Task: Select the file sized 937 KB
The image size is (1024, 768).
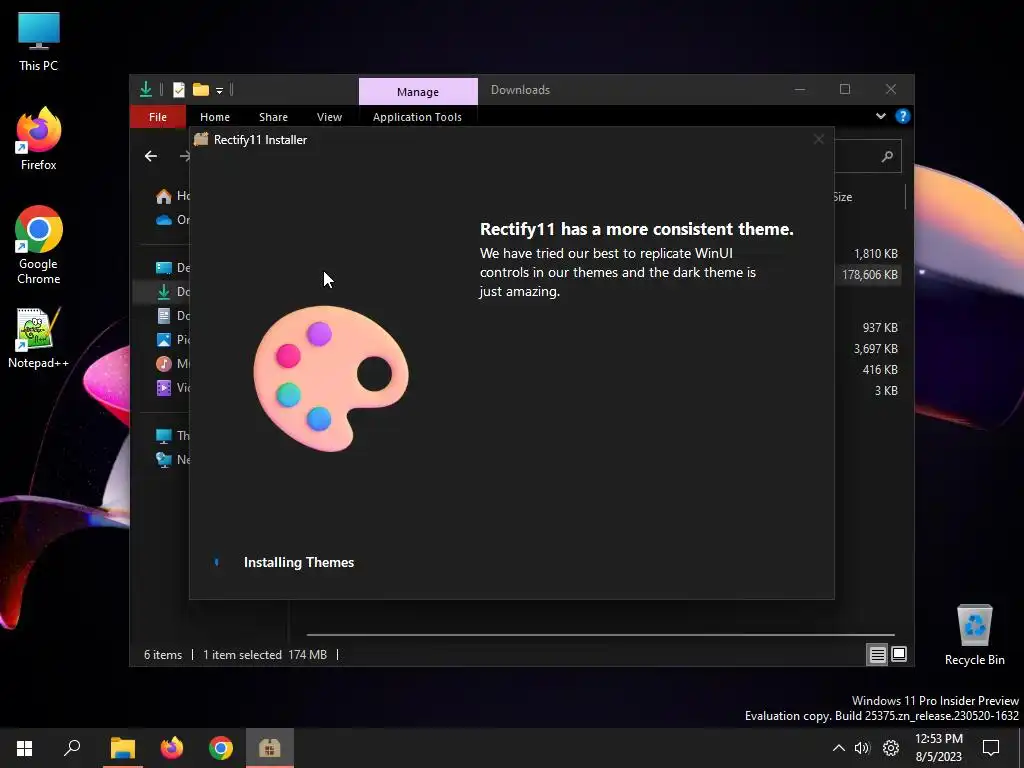Action: pos(880,327)
